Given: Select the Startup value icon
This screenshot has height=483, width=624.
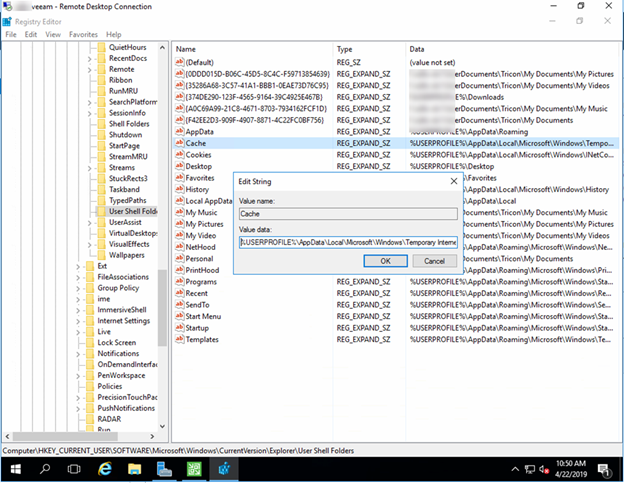Looking at the screenshot, I should point(179,327).
